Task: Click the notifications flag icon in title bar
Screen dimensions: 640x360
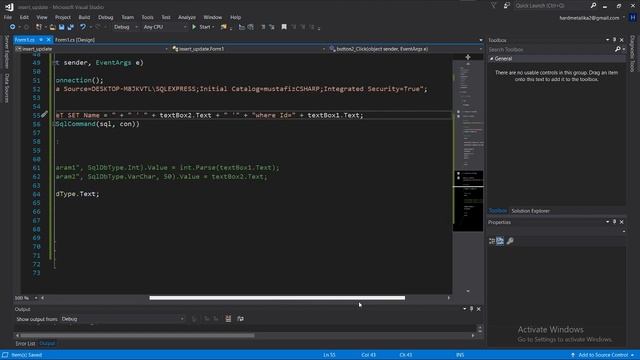Action: (493, 6)
